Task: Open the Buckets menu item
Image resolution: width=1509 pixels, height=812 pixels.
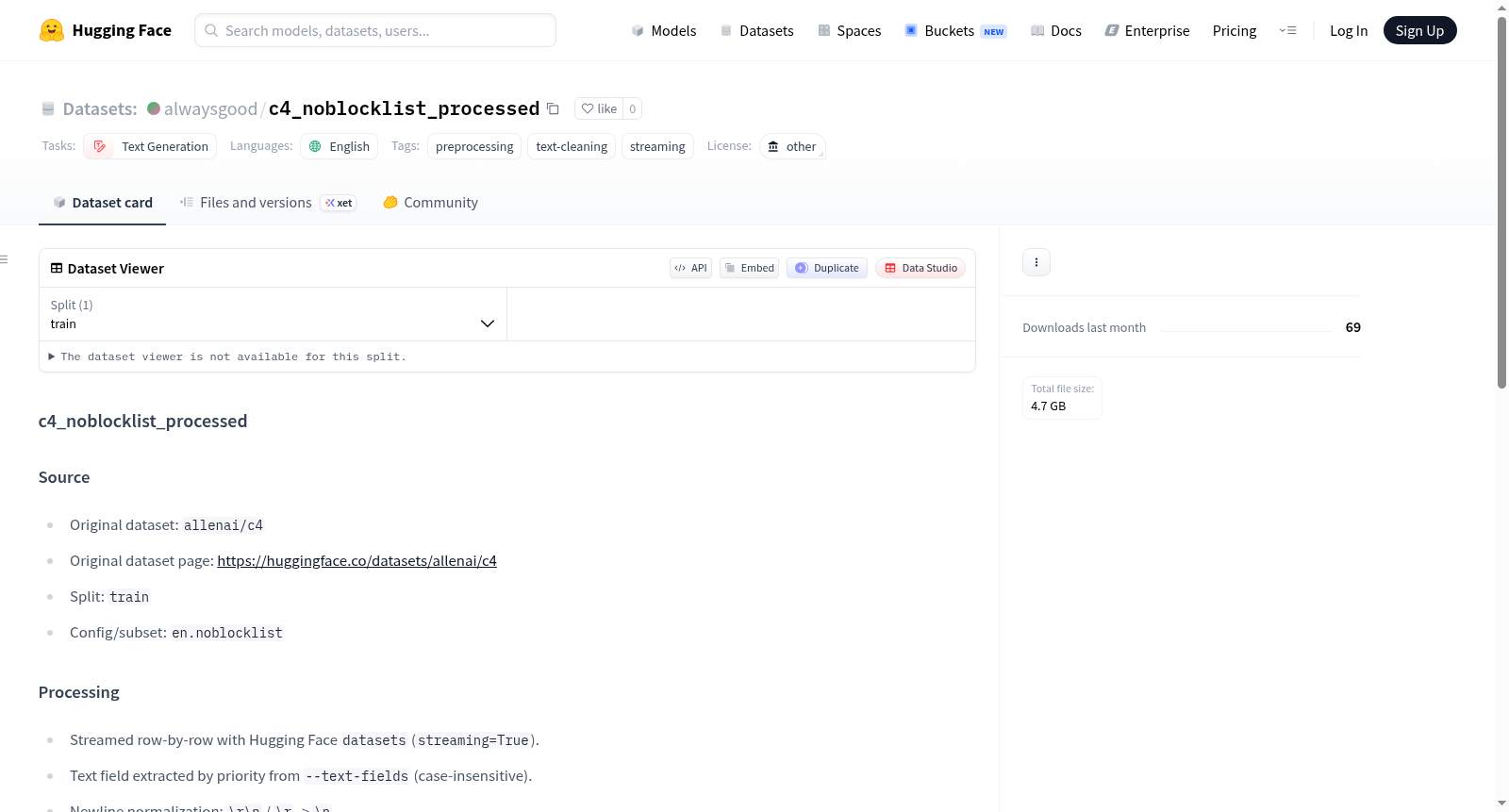Action: click(955, 30)
